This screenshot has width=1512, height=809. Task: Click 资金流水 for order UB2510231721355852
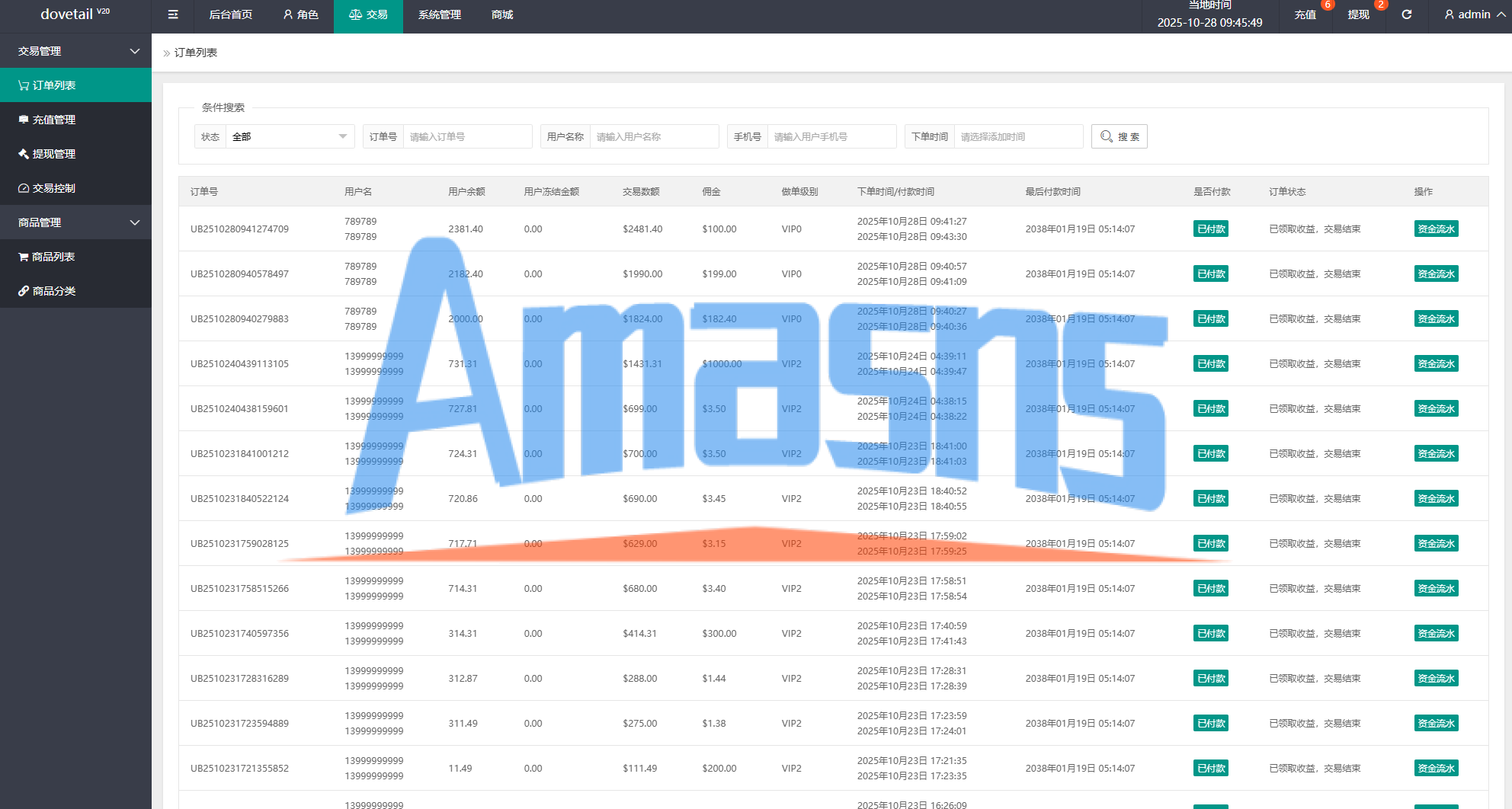pos(1436,768)
